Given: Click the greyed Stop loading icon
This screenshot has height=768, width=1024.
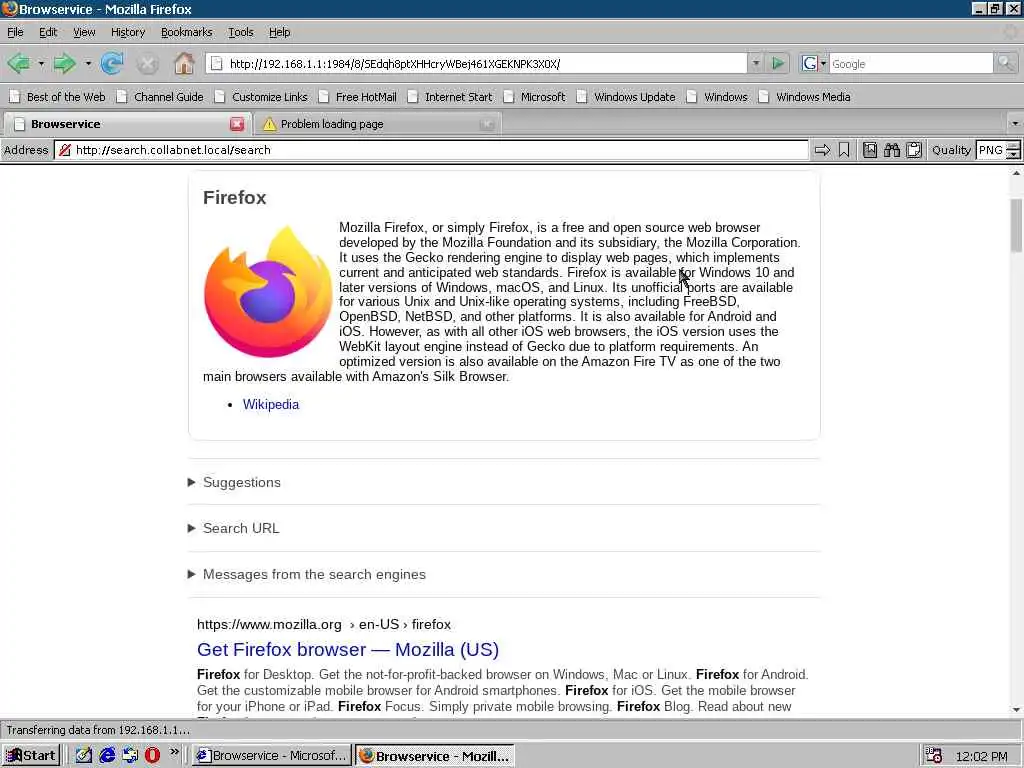Looking at the screenshot, I should tap(148, 63).
